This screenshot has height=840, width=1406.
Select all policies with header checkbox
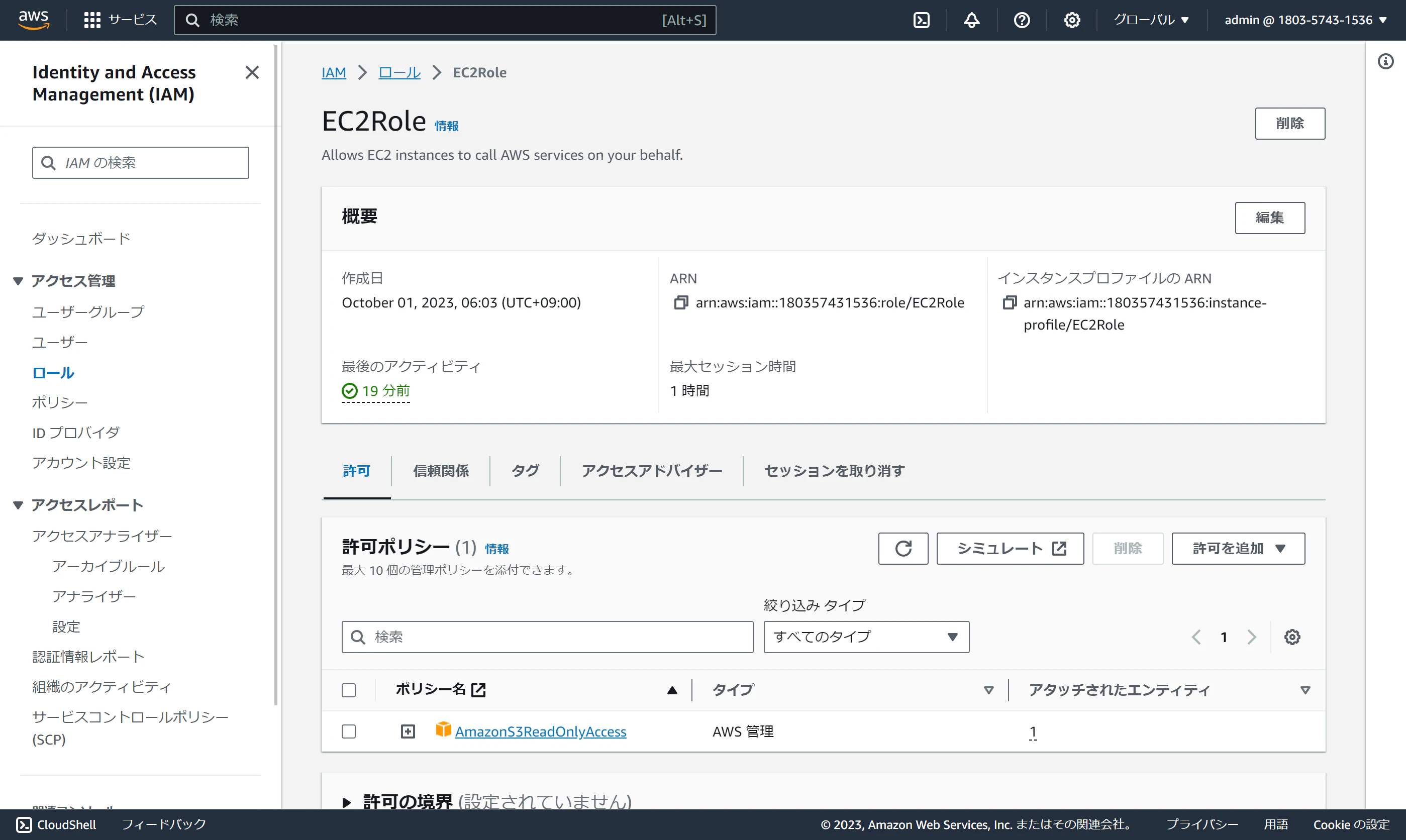pyautogui.click(x=349, y=690)
